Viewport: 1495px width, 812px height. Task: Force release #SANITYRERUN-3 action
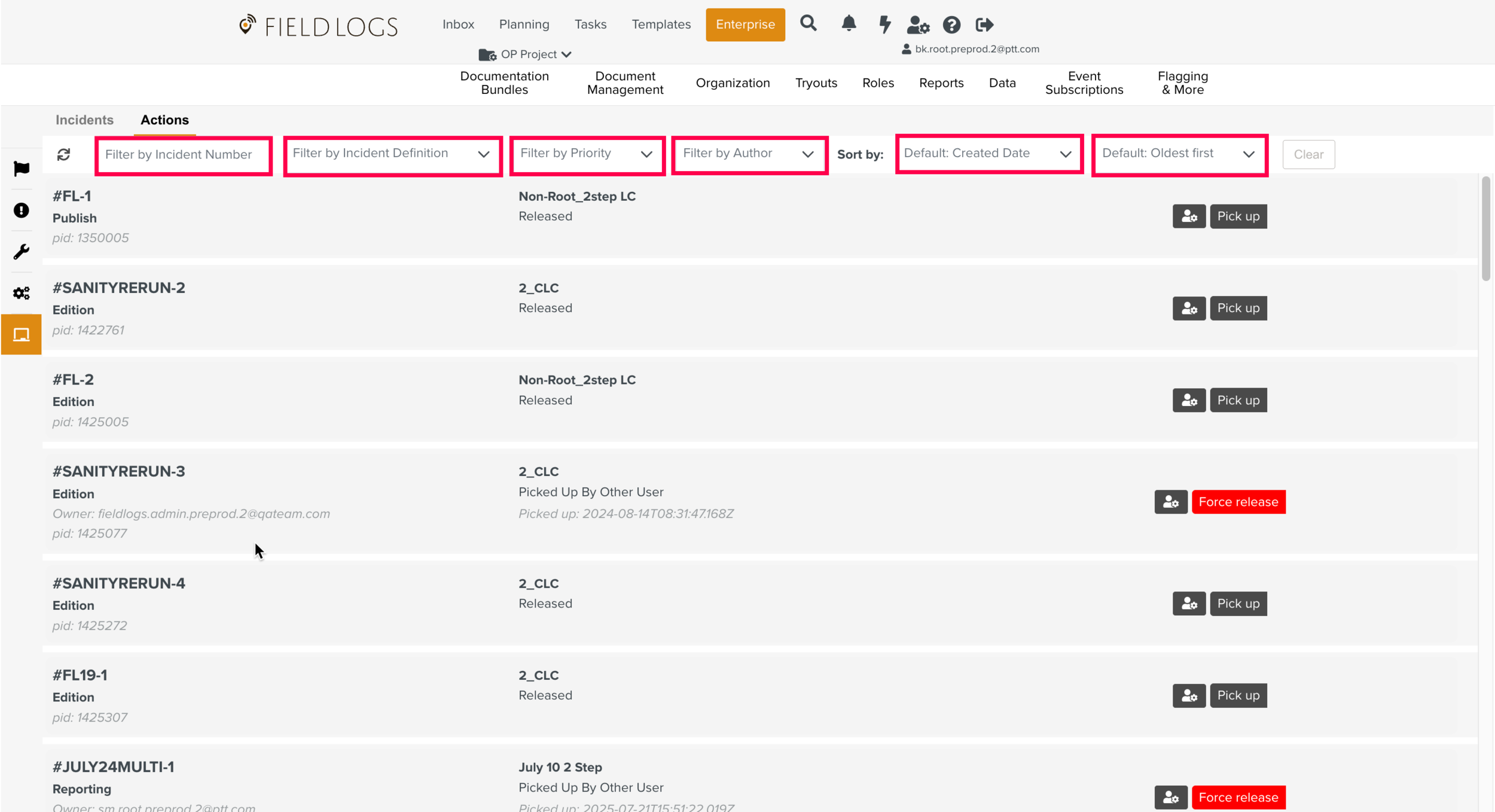[x=1238, y=502]
